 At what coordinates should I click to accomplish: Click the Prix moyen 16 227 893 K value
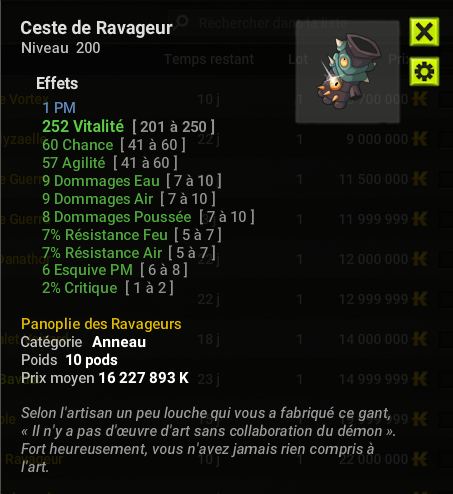click(x=144, y=378)
